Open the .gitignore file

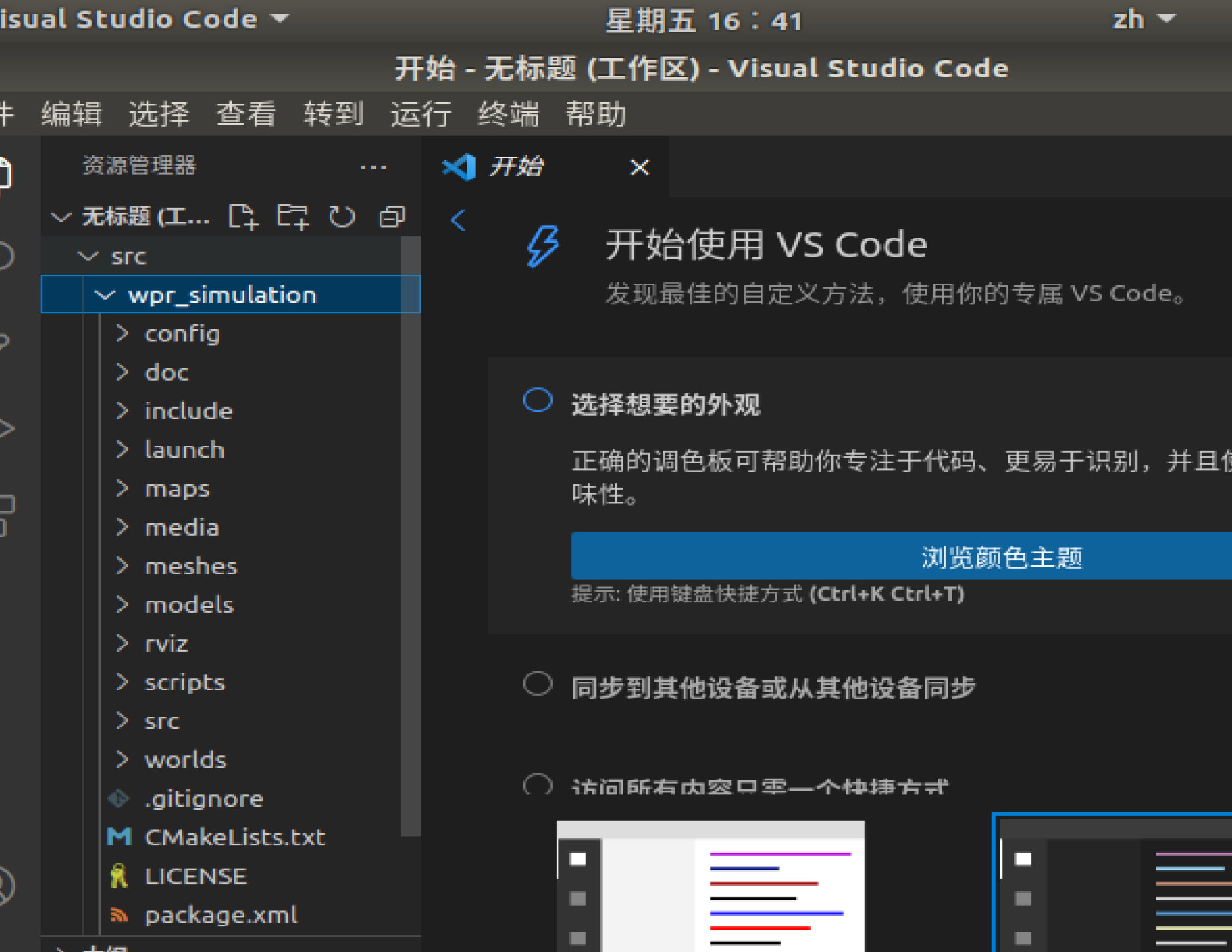click(x=204, y=798)
